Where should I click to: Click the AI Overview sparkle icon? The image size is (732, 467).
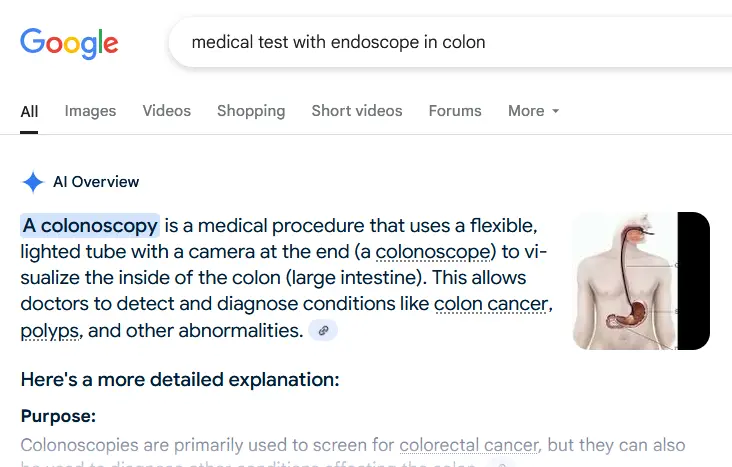point(33,182)
